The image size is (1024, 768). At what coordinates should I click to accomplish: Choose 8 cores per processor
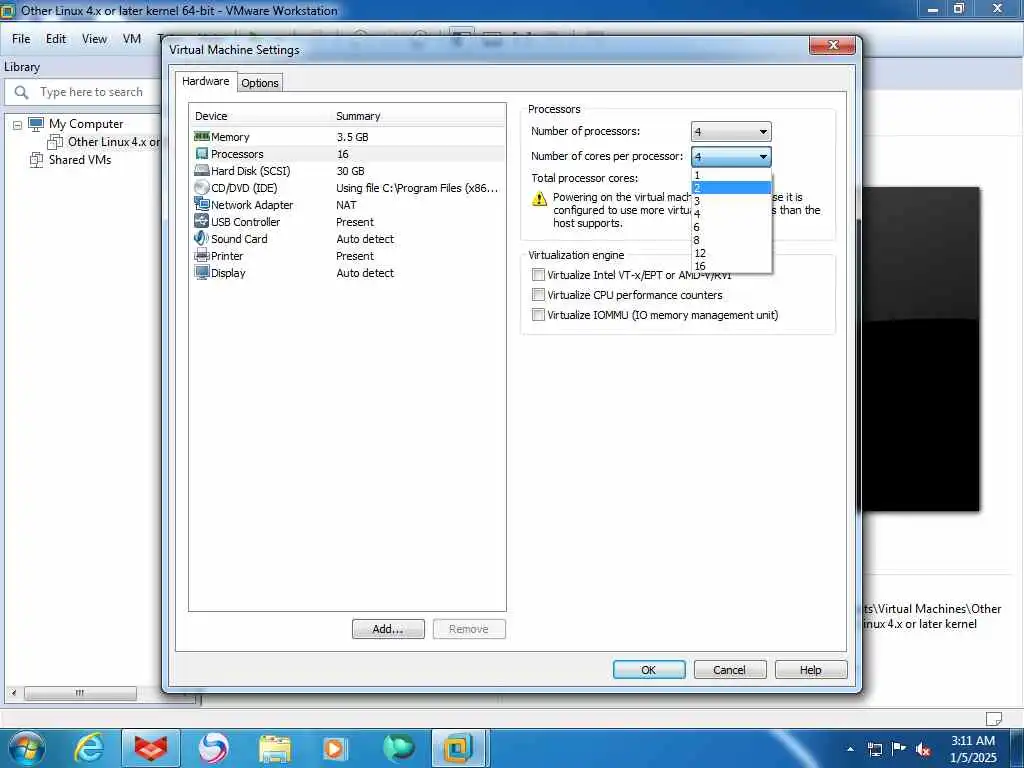[x=731, y=240]
